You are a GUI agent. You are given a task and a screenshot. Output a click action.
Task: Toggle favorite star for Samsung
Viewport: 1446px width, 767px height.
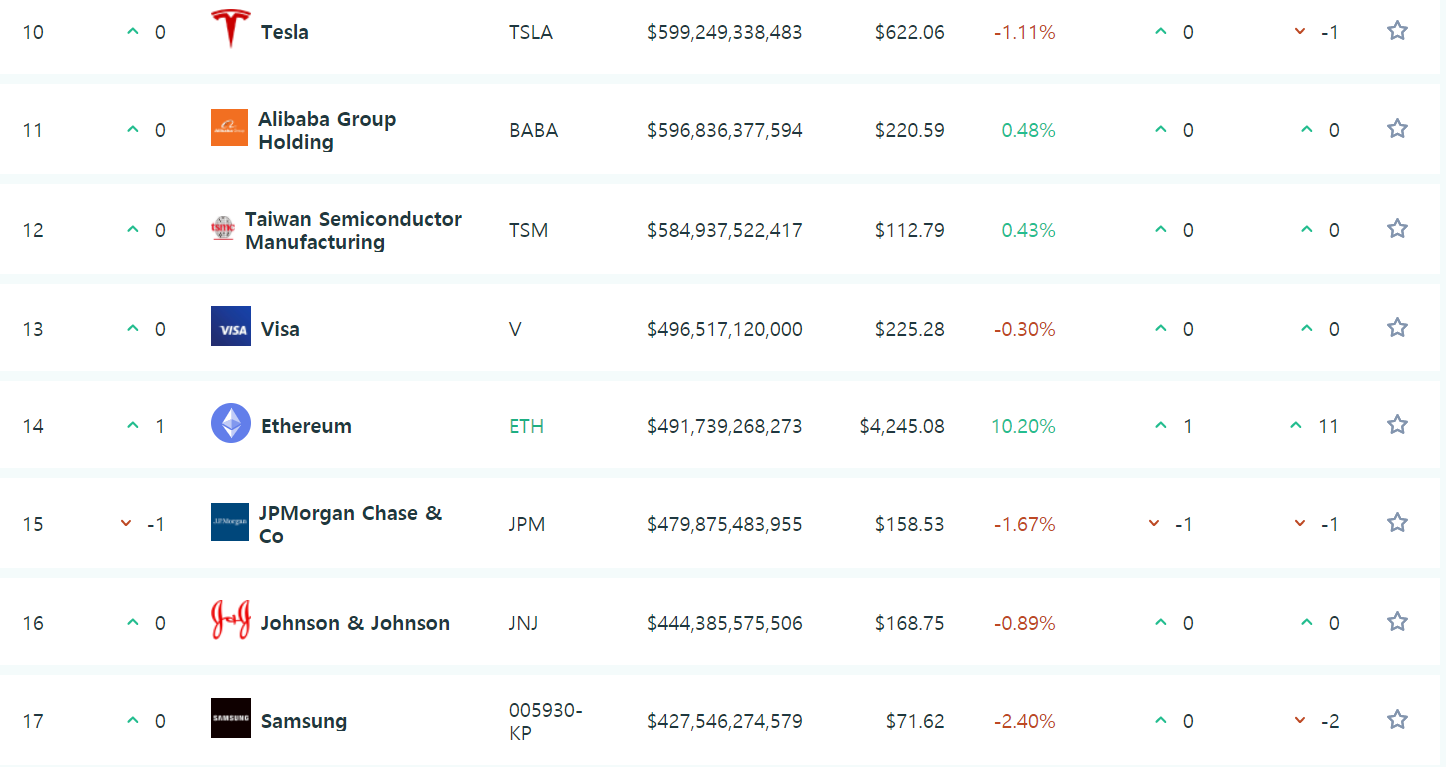[x=1397, y=720]
